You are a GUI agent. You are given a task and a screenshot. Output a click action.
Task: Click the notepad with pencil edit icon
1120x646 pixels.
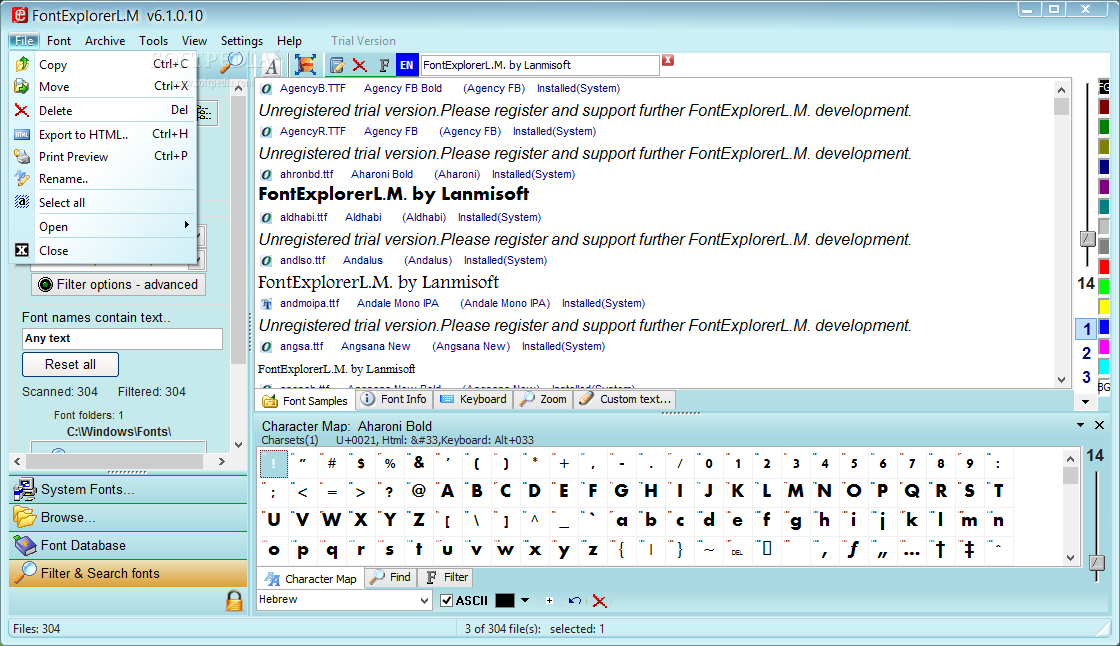[337, 66]
